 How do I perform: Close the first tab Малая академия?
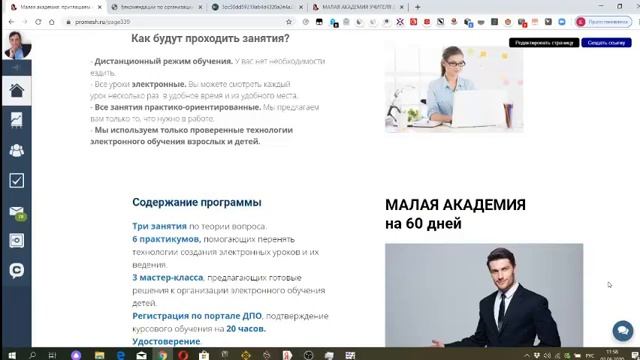[100, 7]
